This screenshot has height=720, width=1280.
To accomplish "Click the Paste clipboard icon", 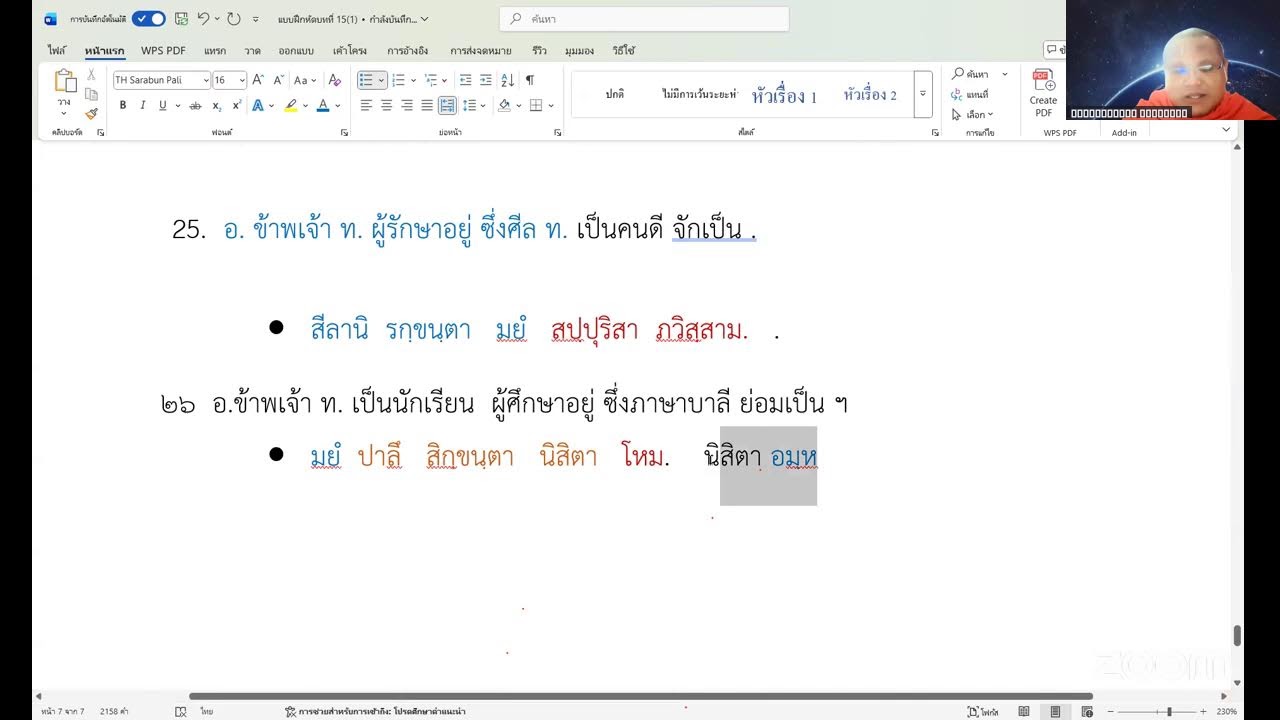I will pos(65,82).
